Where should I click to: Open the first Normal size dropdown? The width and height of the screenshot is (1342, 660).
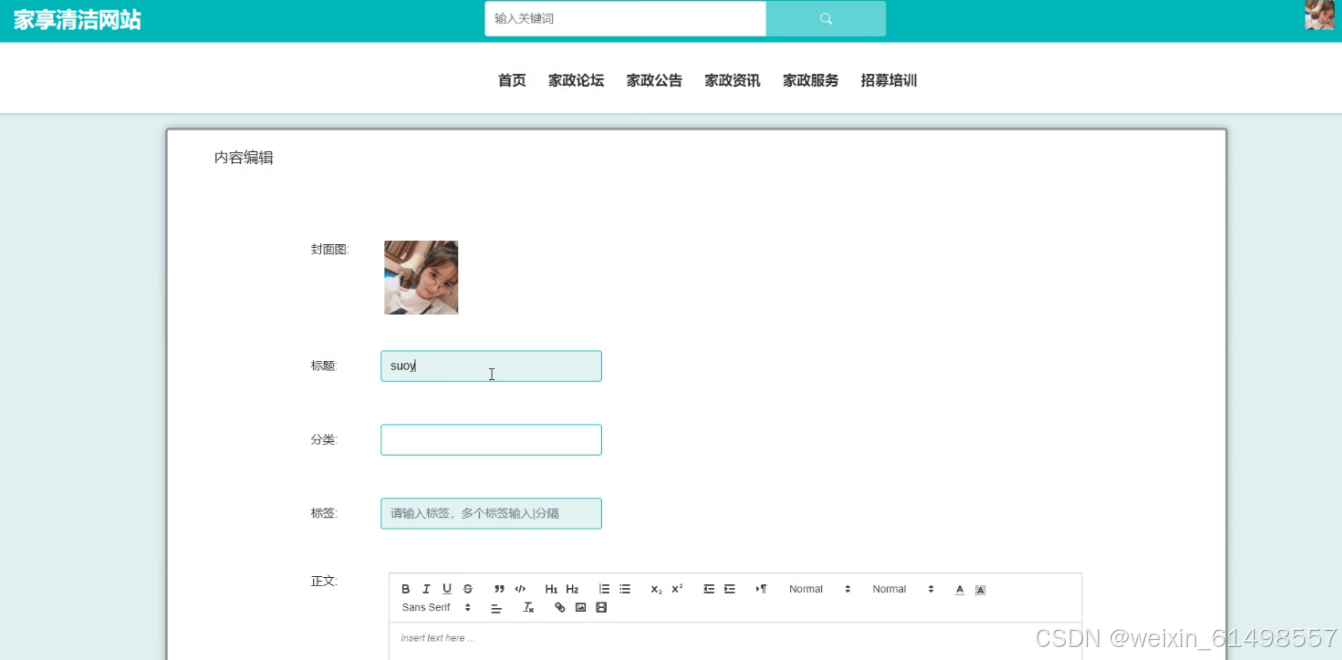819,589
